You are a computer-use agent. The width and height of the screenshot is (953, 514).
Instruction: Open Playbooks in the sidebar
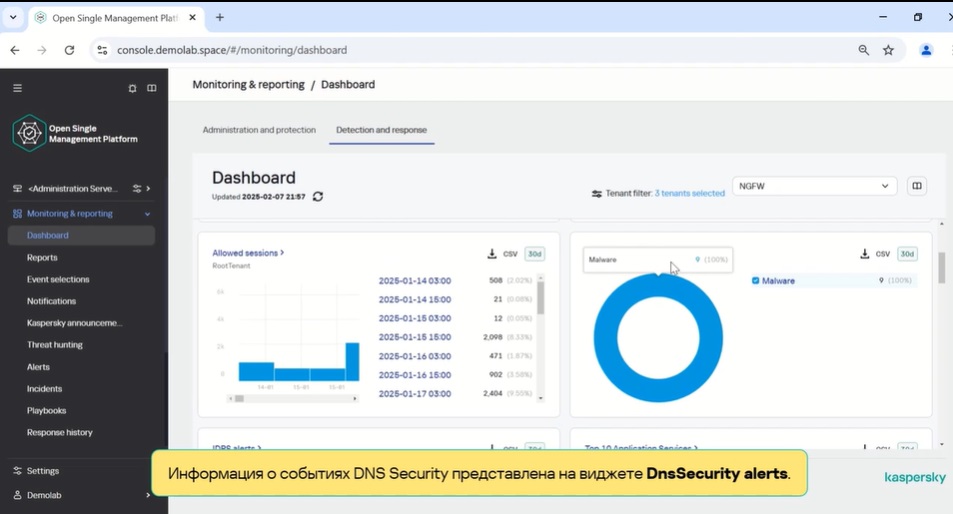tap(46, 411)
